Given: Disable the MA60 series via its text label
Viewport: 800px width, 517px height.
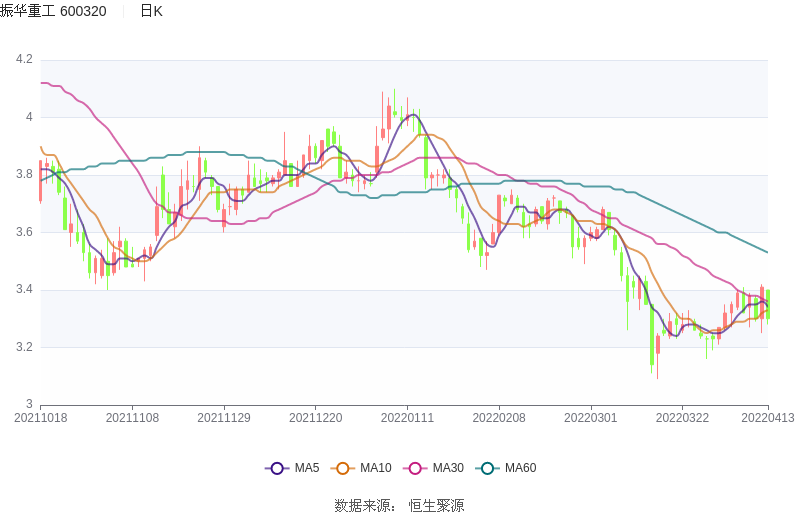Looking at the screenshot, I should 520,468.
